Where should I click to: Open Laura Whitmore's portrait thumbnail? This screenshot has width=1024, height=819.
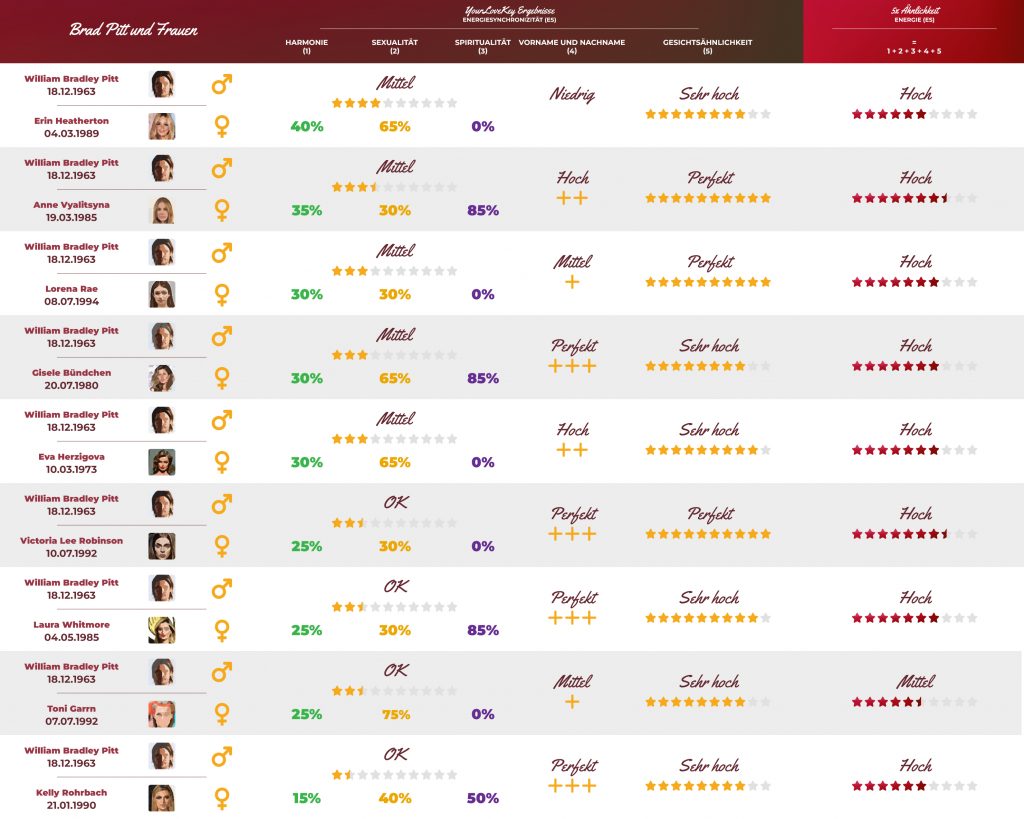pyautogui.click(x=162, y=630)
